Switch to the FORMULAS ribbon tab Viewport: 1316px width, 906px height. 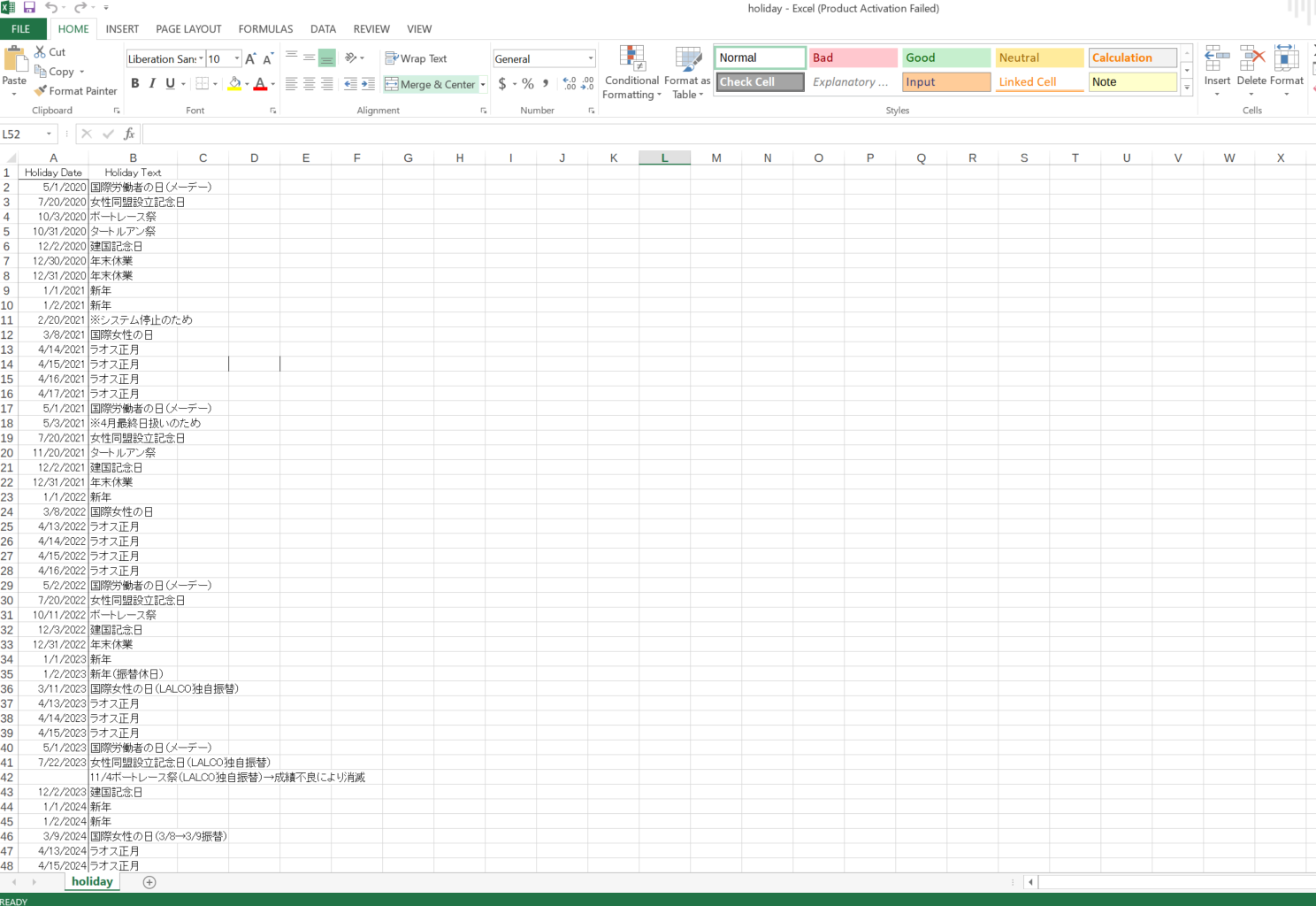tap(265, 29)
